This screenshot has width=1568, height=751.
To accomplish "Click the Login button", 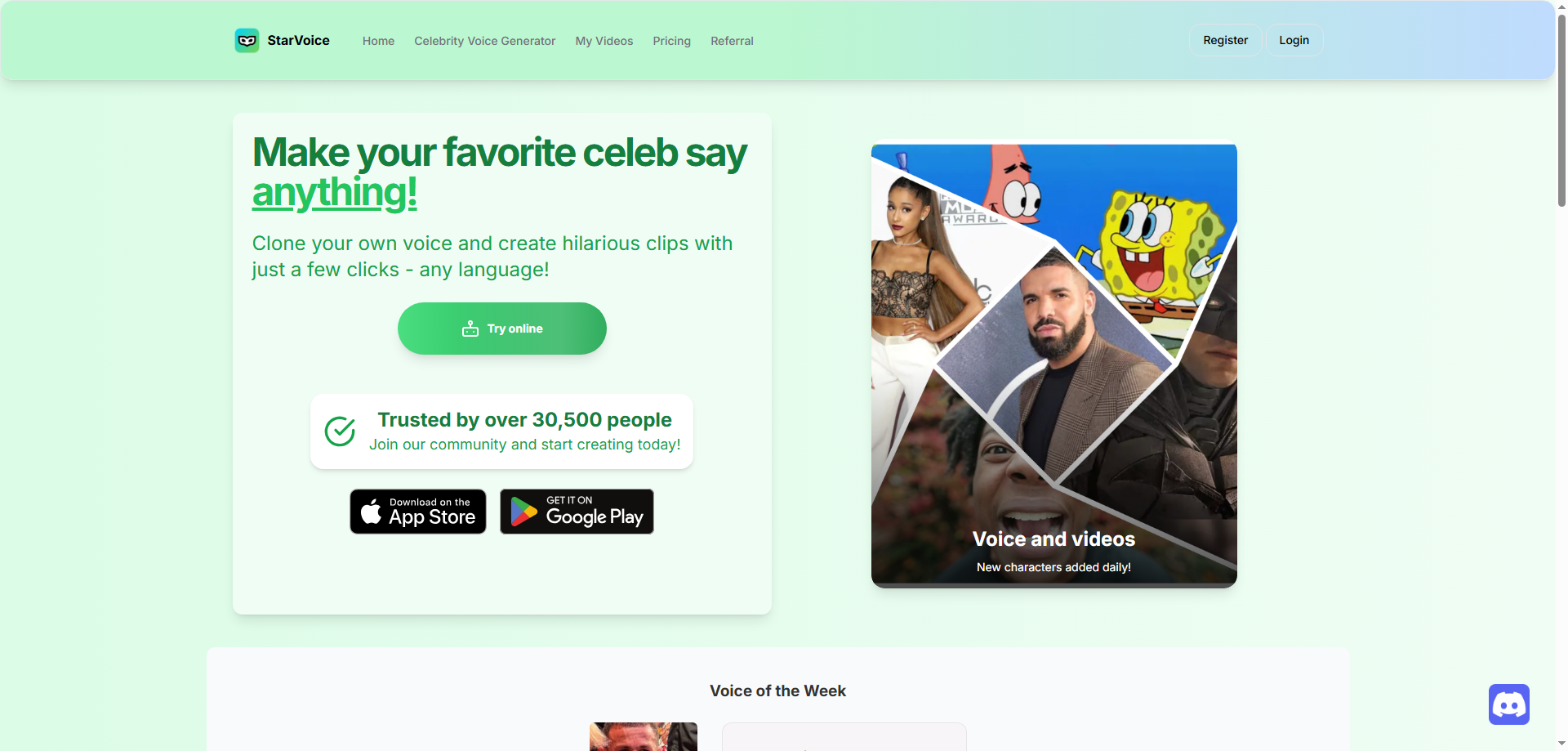I will [1294, 40].
